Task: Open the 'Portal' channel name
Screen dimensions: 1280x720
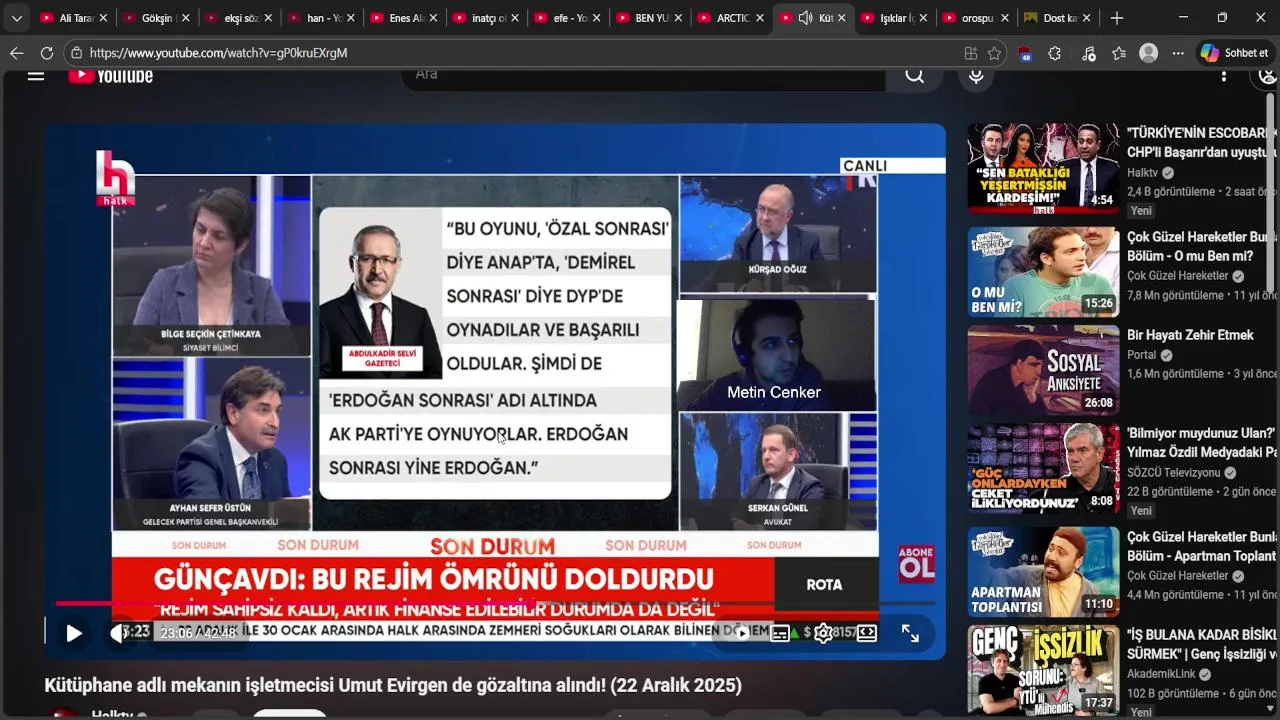Action: [1141, 355]
